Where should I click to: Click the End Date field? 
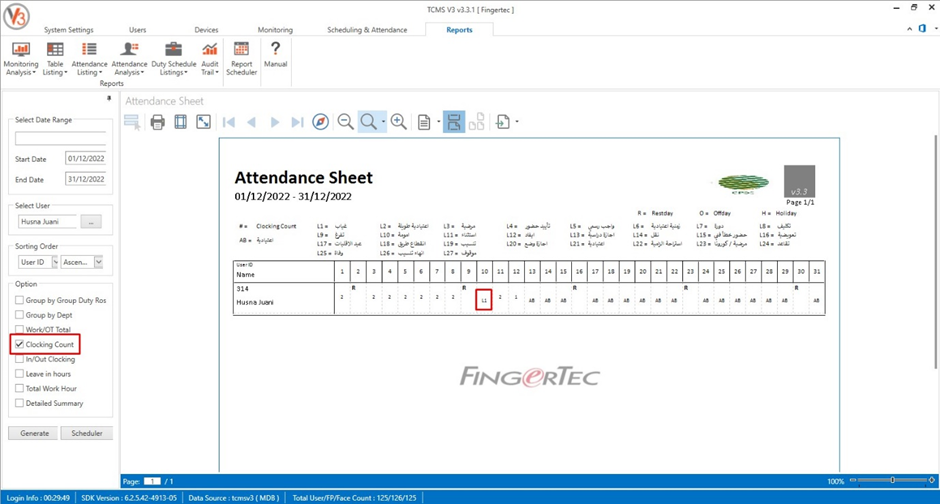pyautogui.click(x=86, y=179)
